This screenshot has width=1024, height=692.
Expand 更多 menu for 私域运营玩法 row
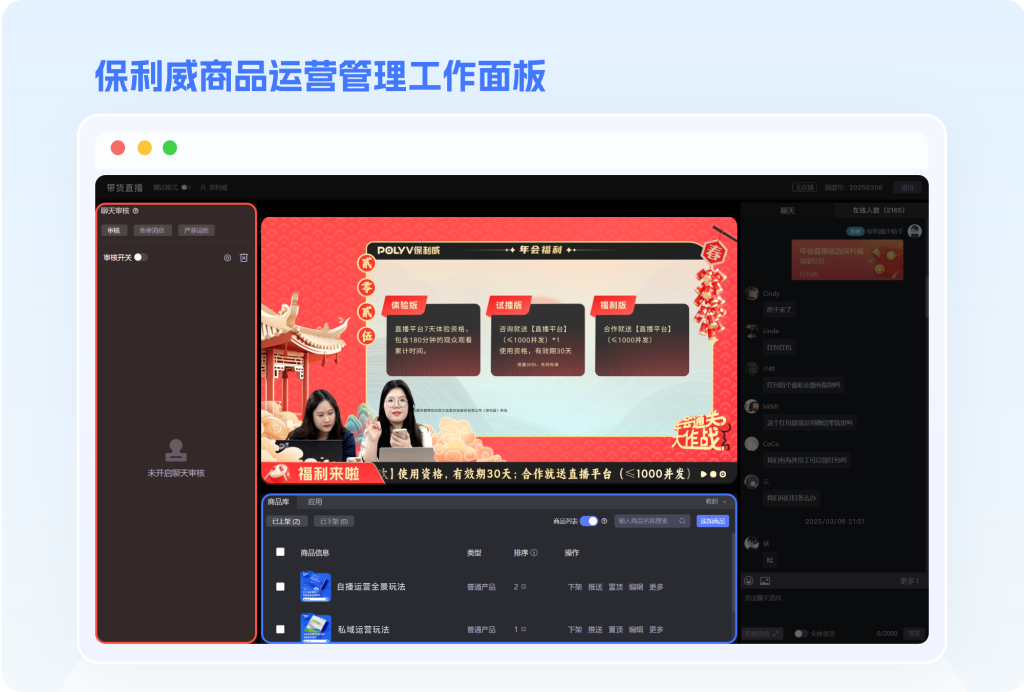[x=656, y=630]
